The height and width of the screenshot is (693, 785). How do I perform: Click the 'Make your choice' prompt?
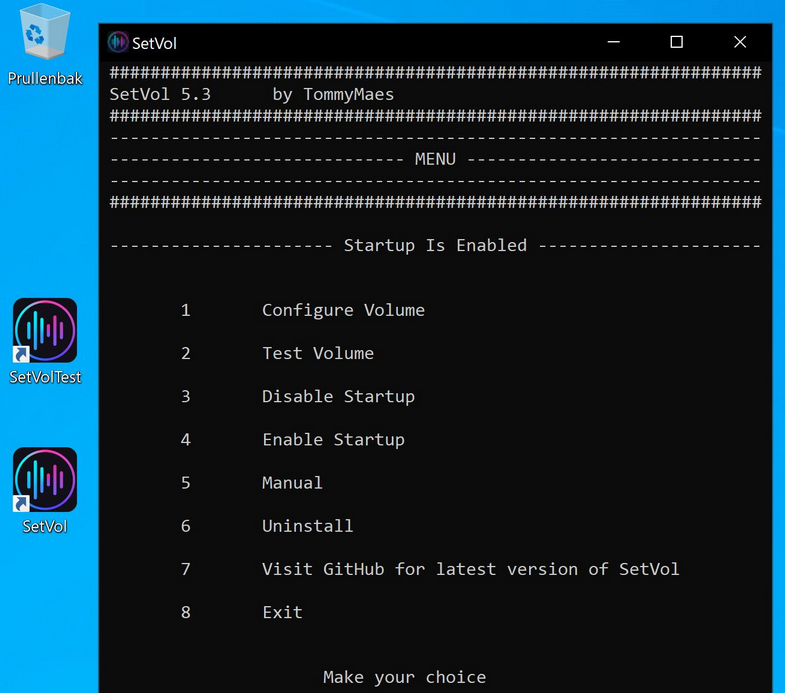coord(405,677)
